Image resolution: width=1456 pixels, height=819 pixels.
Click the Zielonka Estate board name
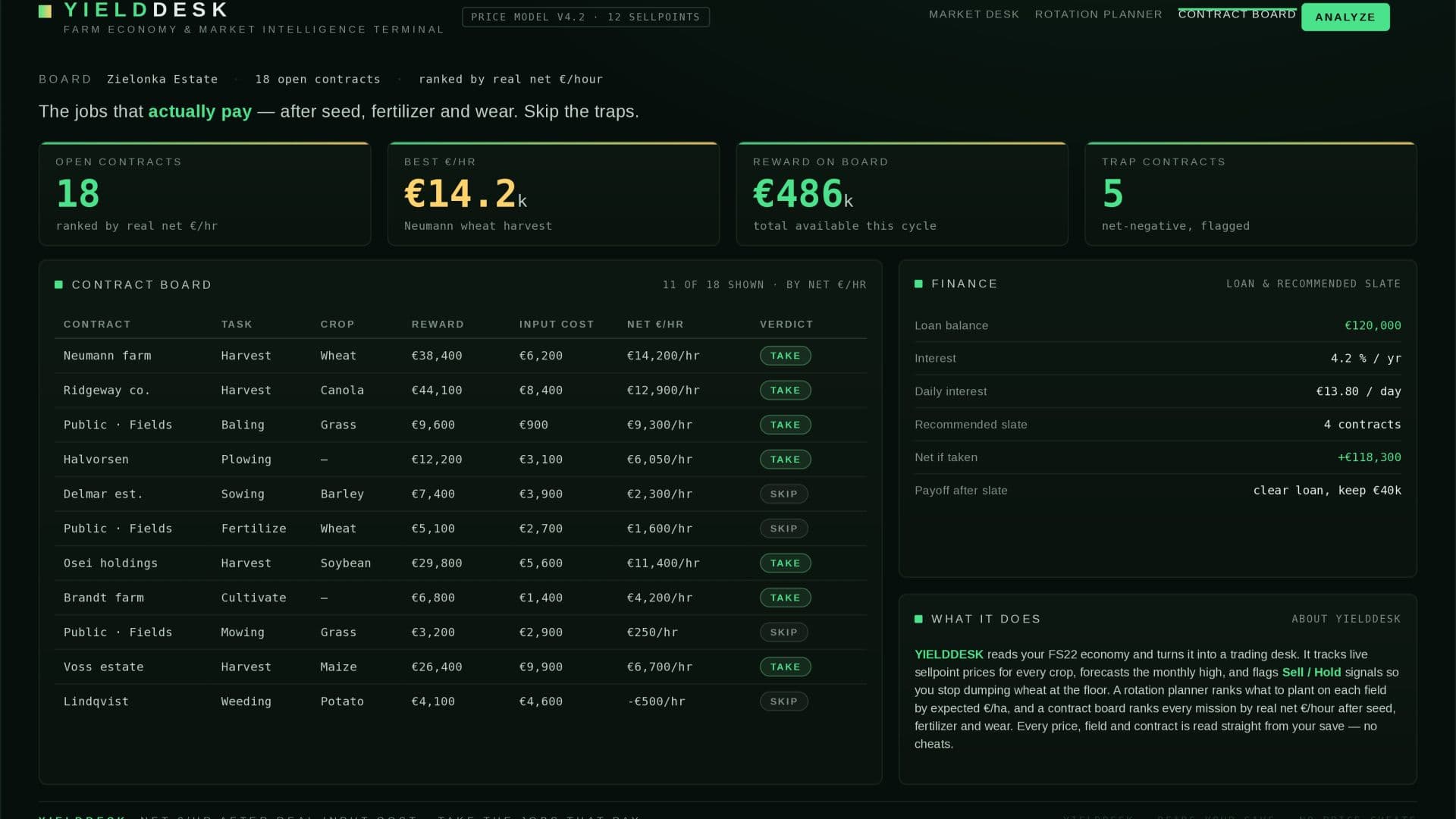pyautogui.click(x=162, y=80)
